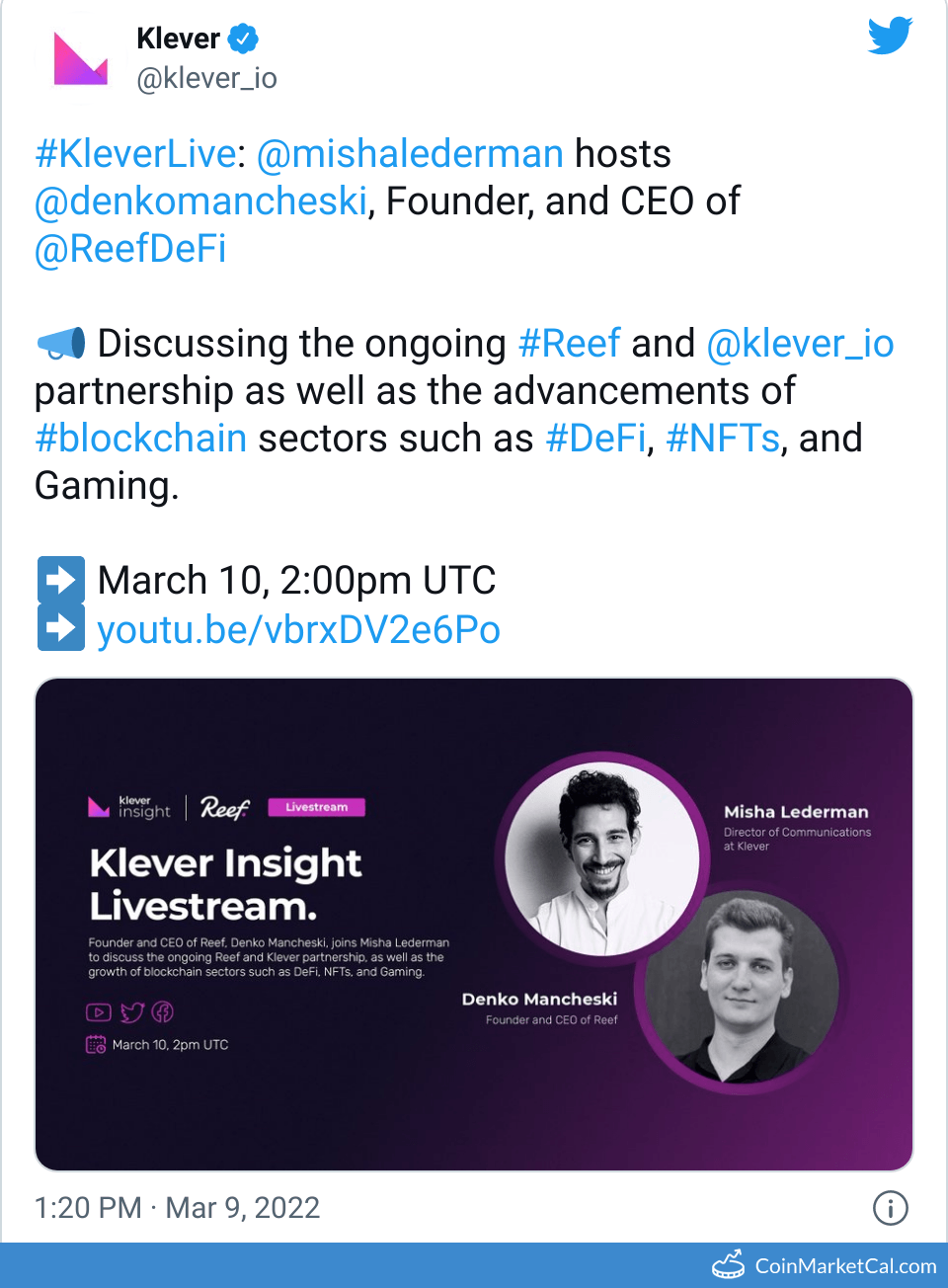This screenshot has height=1288, width=948.
Task: Click the calendar icon next to March 10
Action: (x=96, y=1044)
